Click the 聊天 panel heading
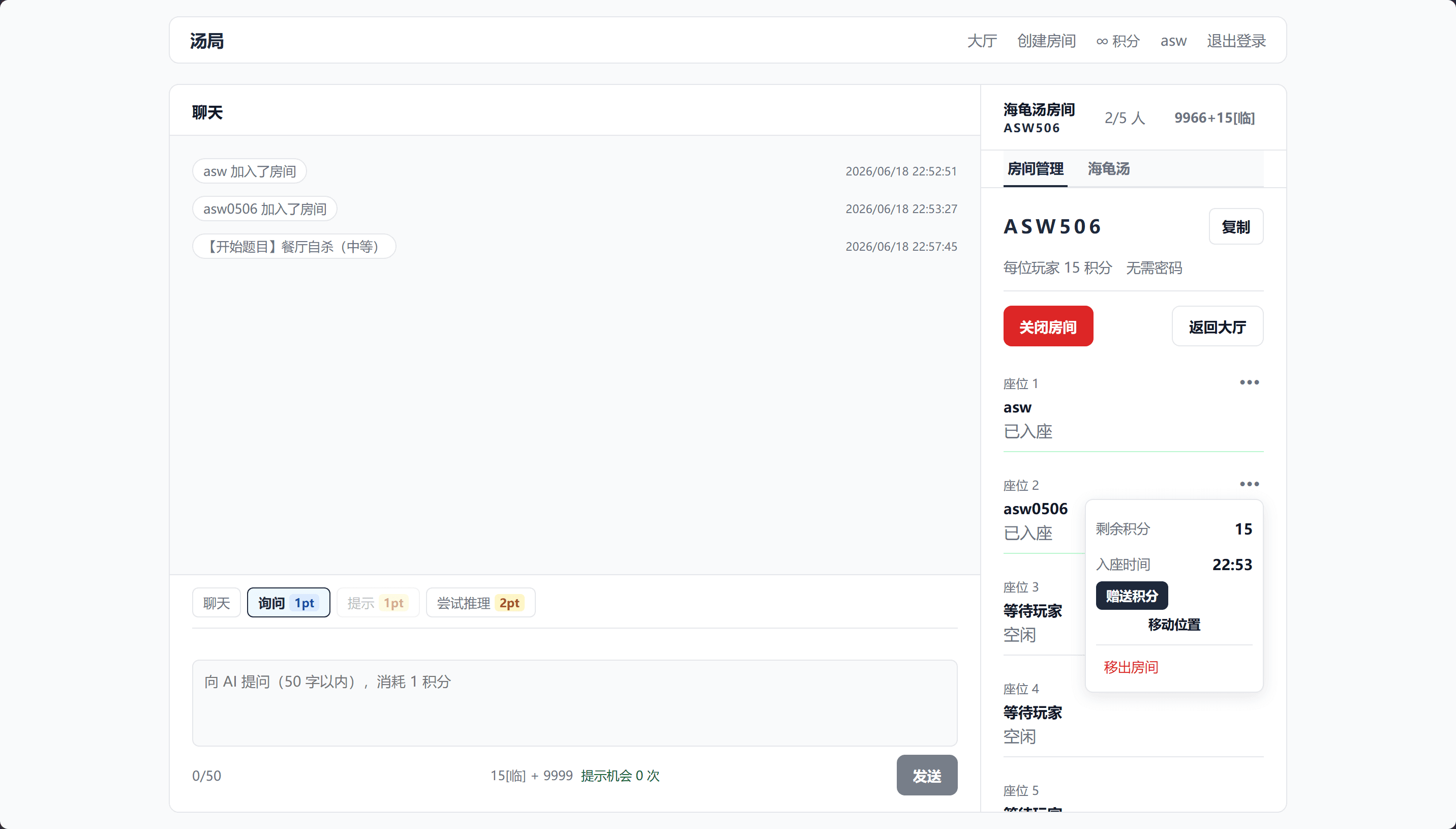 tap(207, 112)
